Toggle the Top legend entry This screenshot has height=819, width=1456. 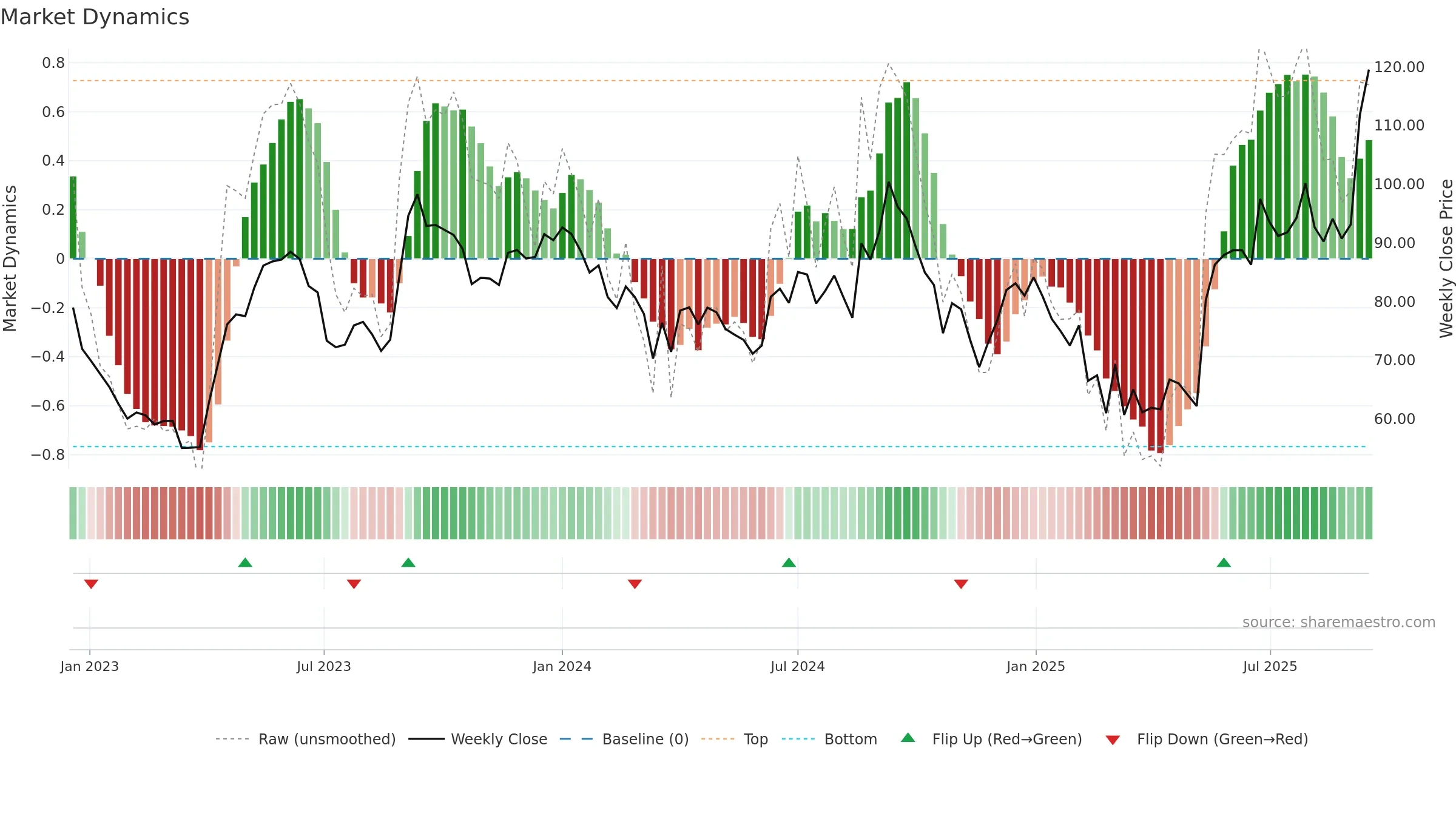734,739
